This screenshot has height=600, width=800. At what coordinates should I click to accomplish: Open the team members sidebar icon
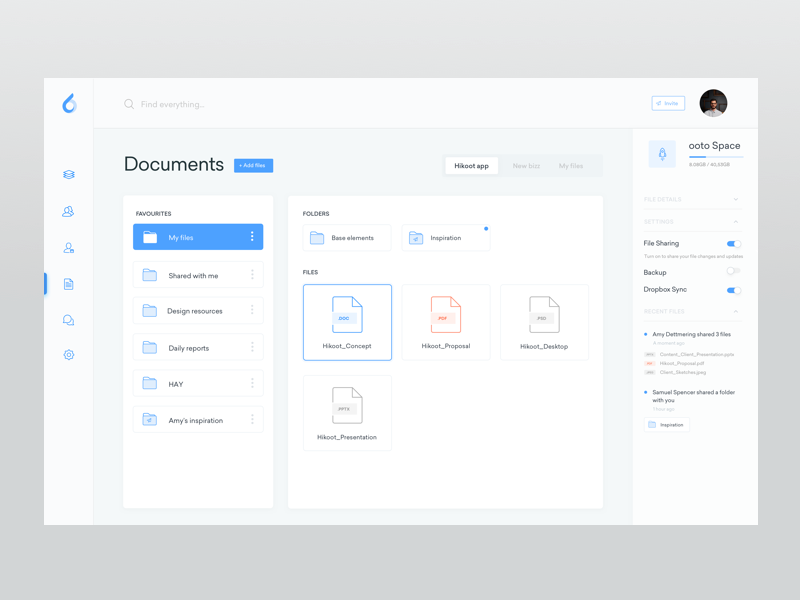[68, 212]
